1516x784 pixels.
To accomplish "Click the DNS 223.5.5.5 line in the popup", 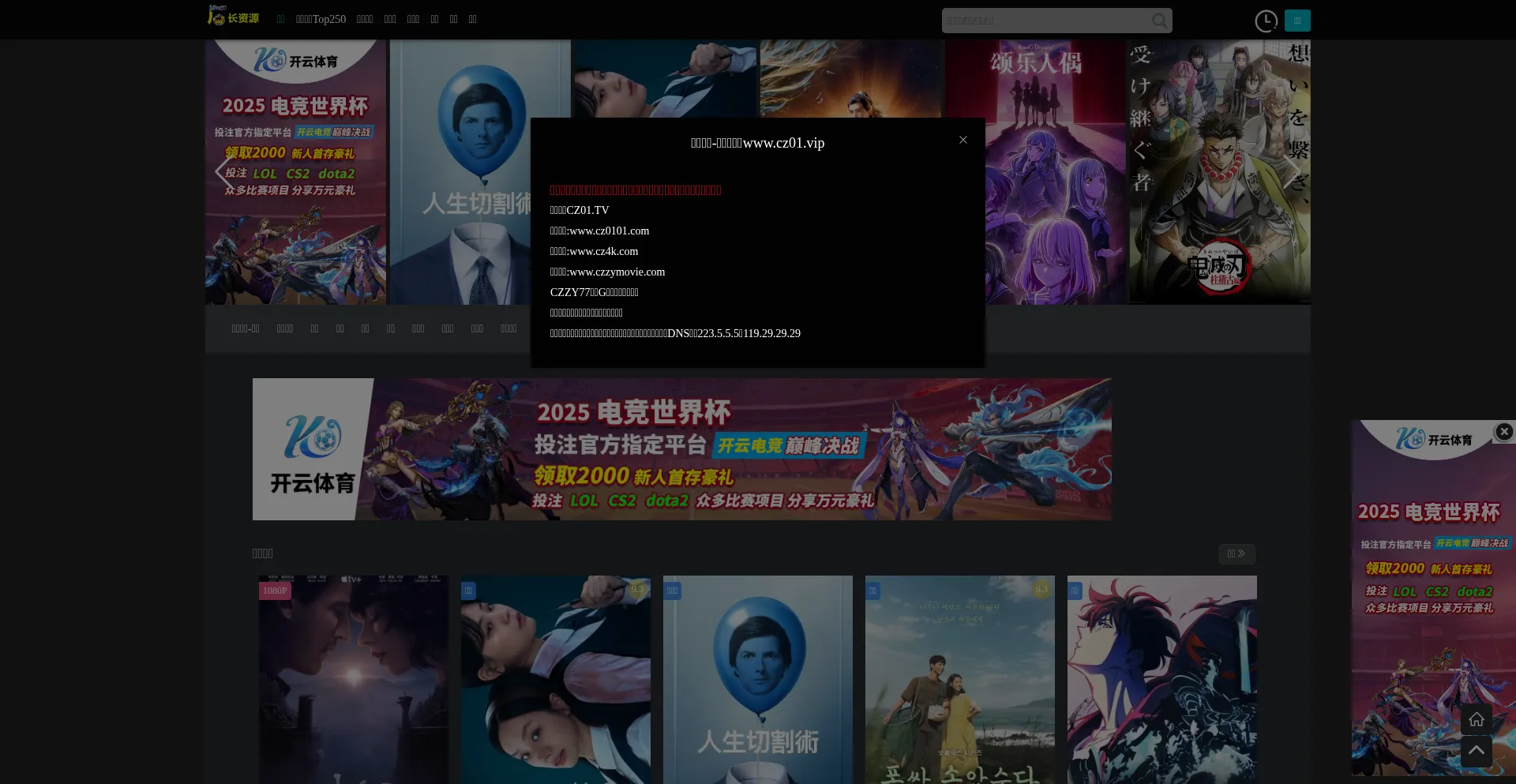I will click(x=675, y=333).
